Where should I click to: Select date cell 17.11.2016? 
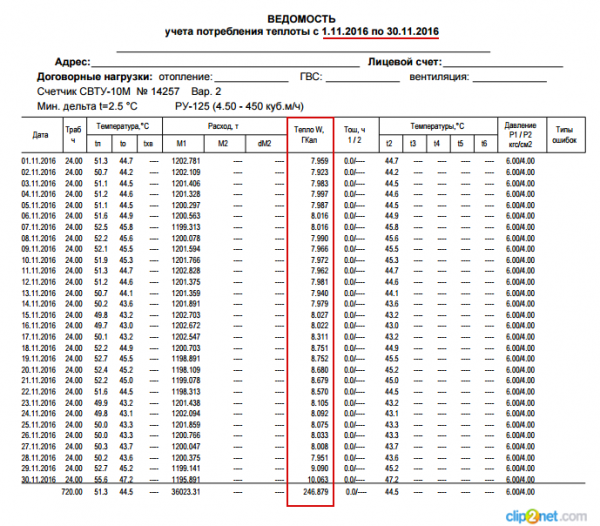click(39, 337)
